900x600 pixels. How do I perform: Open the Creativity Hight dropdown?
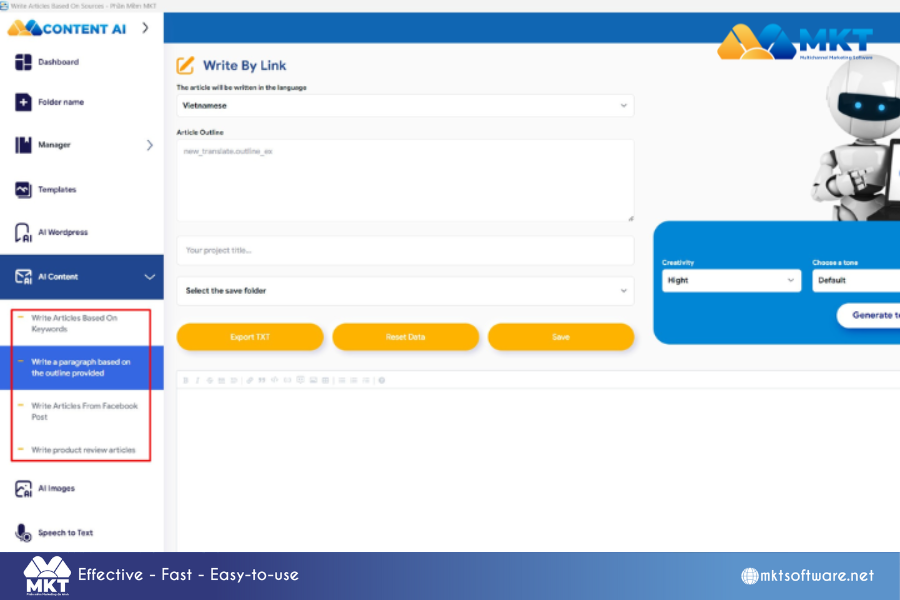[731, 280]
